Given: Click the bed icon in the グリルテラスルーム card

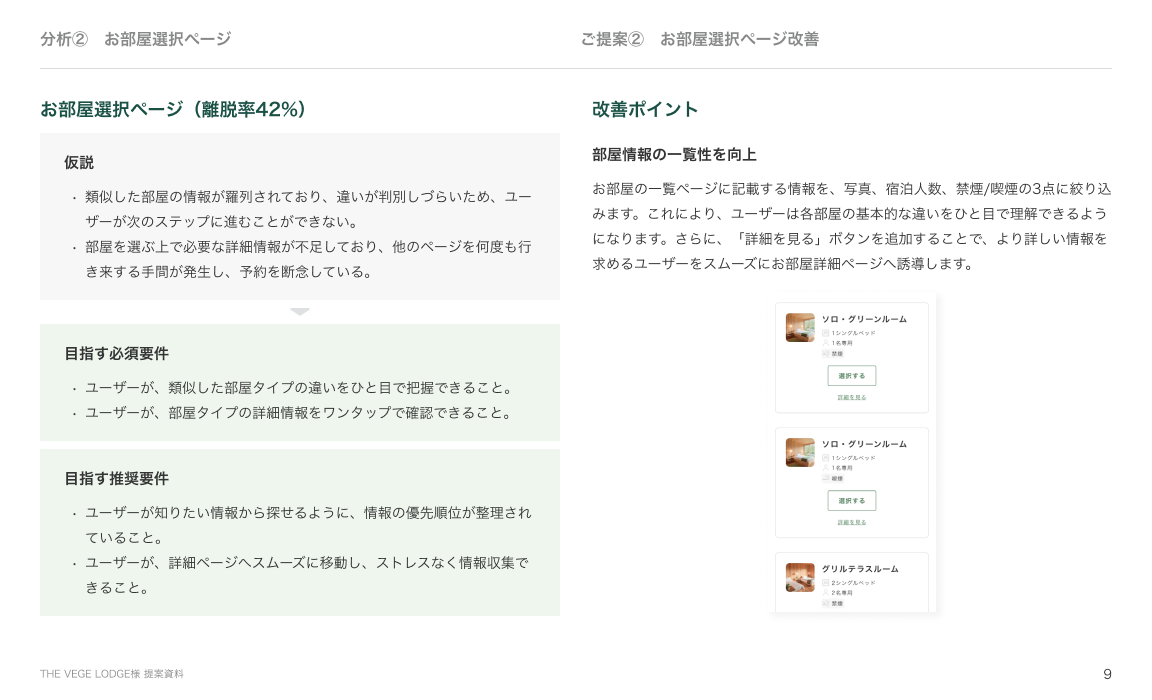Looking at the screenshot, I should click(x=826, y=582).
